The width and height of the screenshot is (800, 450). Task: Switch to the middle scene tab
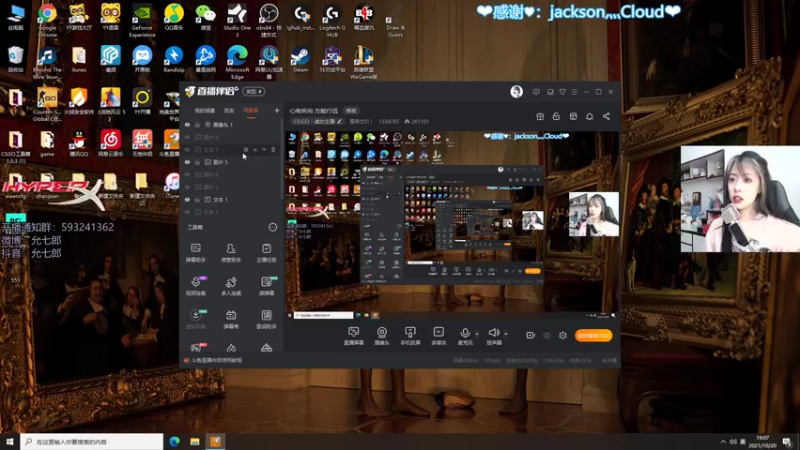(x=229, y=110)
